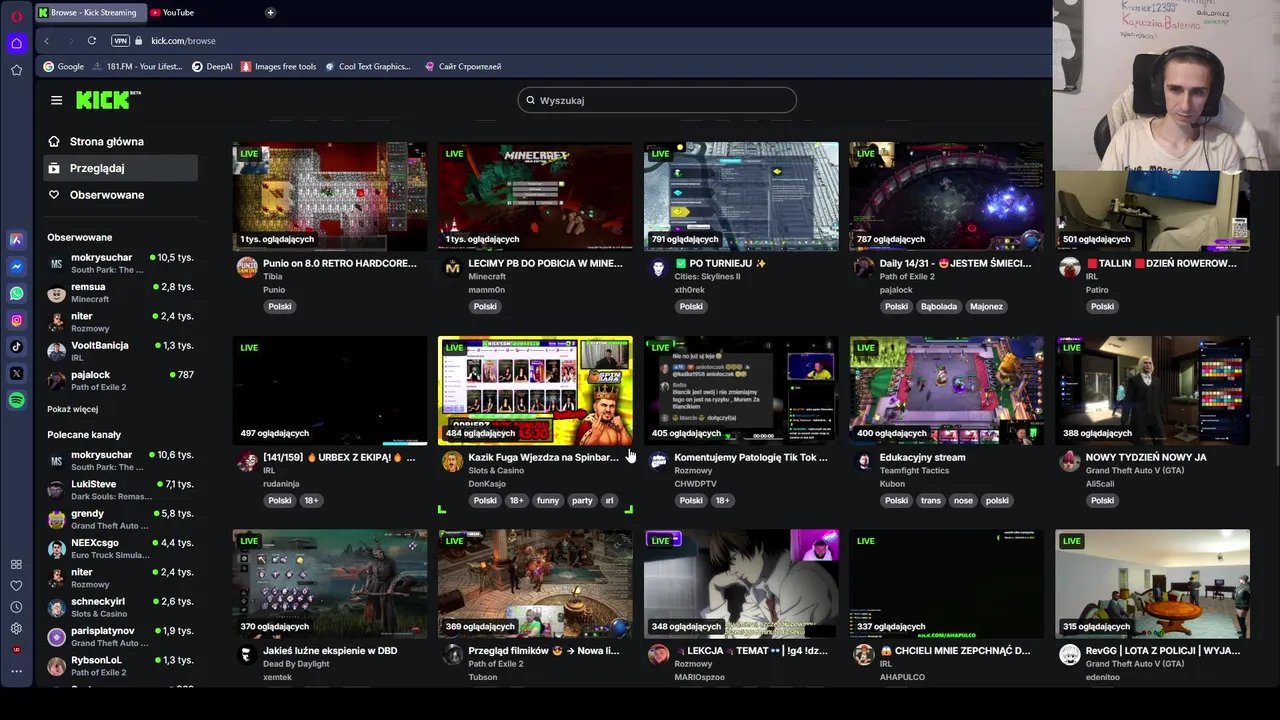This screenshot has height=720, width=1280.
Task: Open the 181.FM bookmark
Action: coord(137,66)
